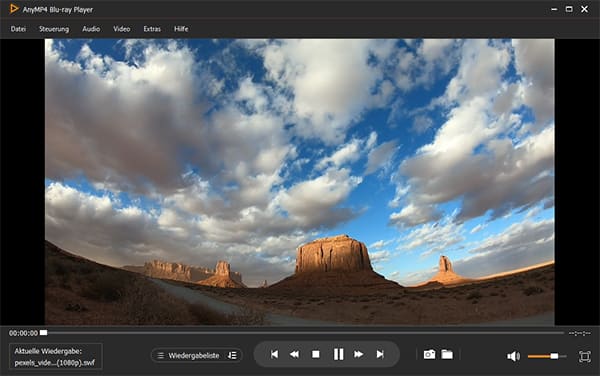The height and width of the screenshot is (376, 600).
Task: Mute the speaker volume icon
Action: [x=513, y=356]
